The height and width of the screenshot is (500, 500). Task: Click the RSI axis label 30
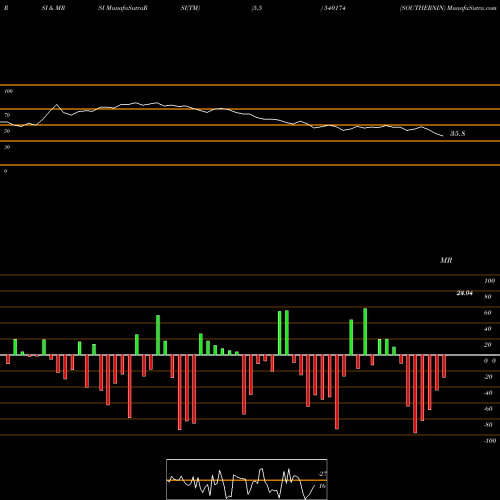[7, 147]
